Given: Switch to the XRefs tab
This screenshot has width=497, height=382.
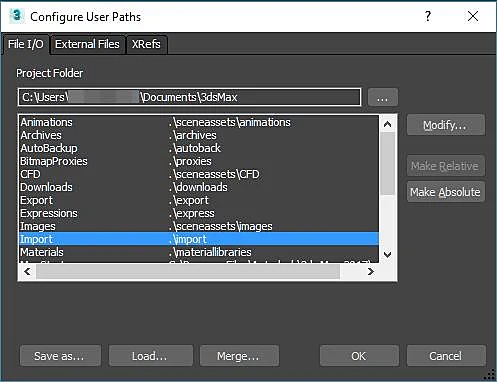Looking at the screenshot, I should coord(146,44).
